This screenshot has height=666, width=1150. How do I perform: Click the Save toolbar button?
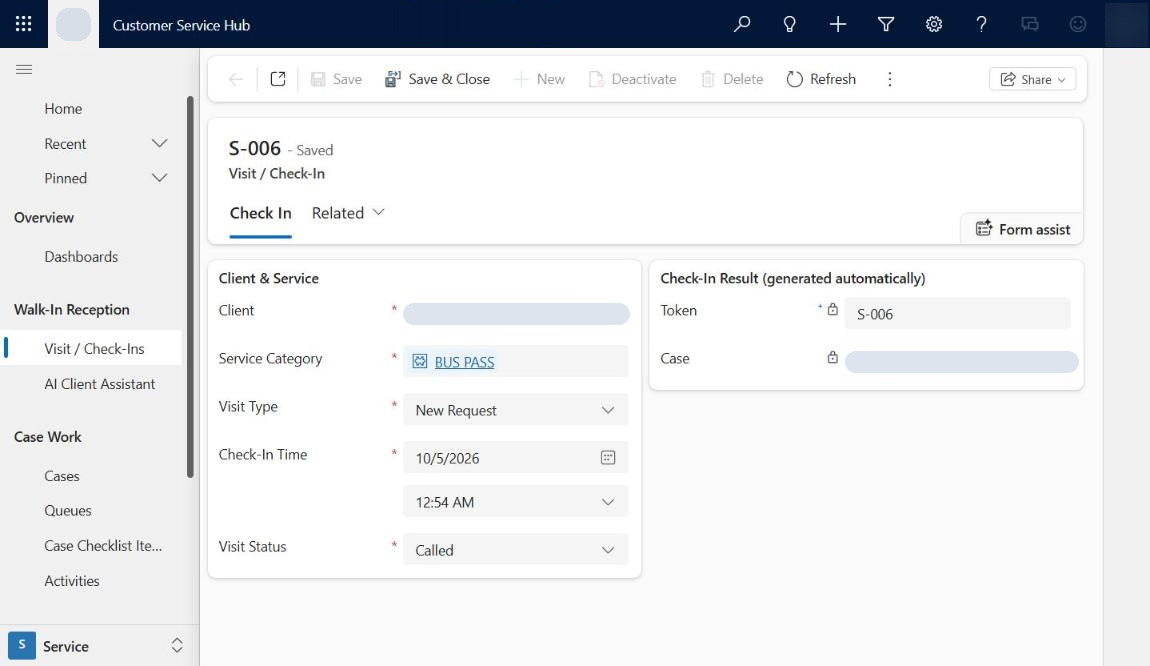[x=336, y=79]
